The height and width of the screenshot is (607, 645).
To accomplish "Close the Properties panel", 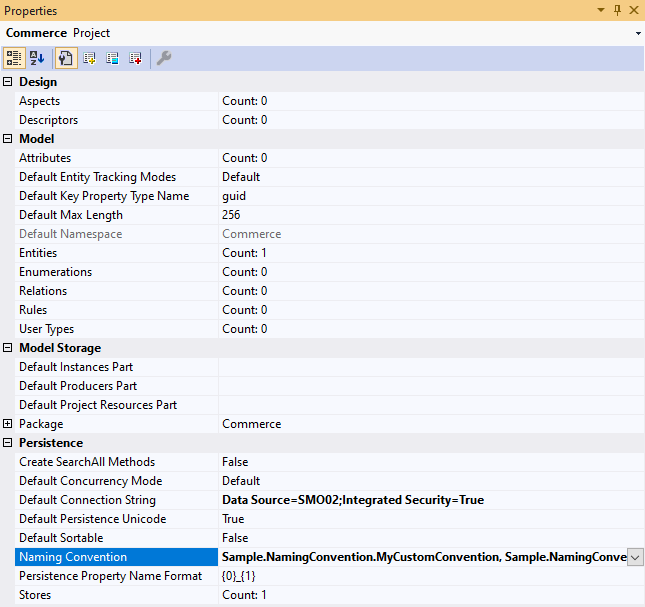I will click(634, 10).
